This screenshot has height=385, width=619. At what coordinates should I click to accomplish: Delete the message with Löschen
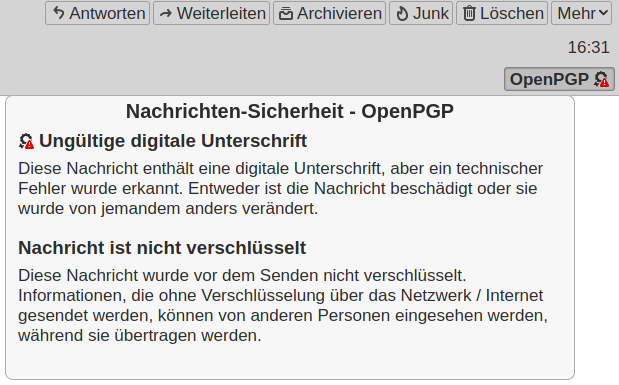click(x=502, y=13)
